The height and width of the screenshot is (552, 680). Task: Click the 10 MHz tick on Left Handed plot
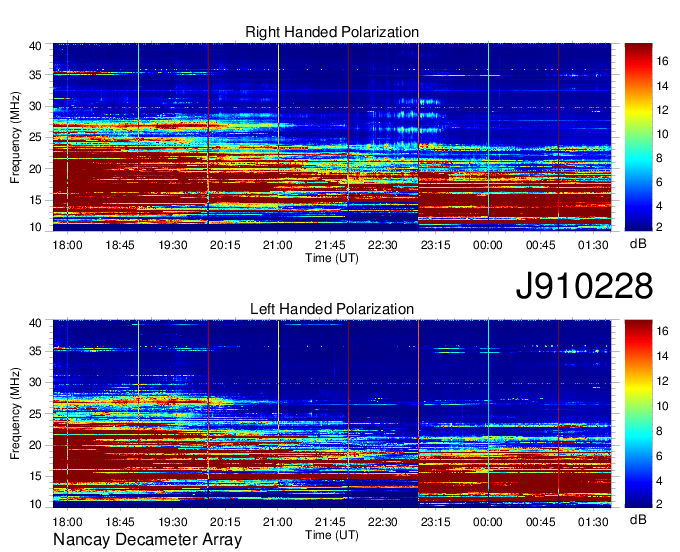pos(35,504)
